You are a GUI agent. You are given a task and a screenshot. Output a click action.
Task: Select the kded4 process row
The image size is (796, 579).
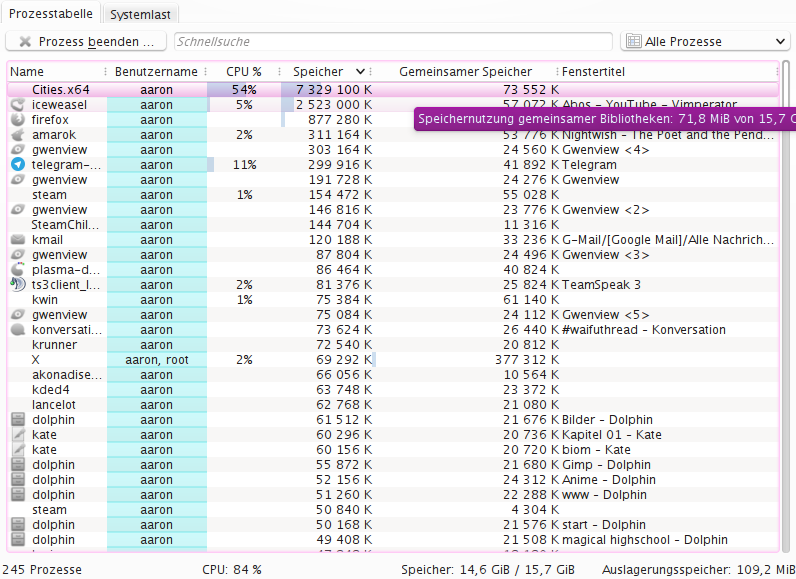pos(393,390)
